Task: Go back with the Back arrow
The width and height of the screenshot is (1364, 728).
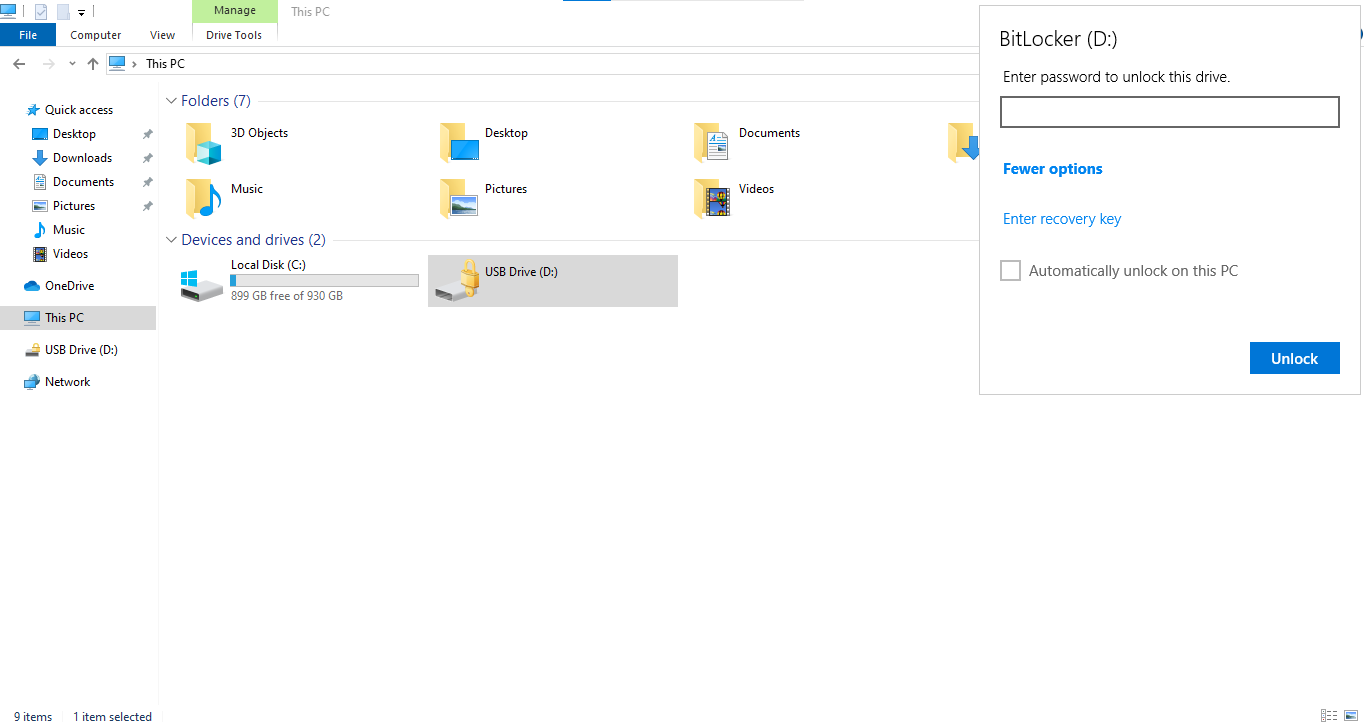Action: (x=19, y=64)
